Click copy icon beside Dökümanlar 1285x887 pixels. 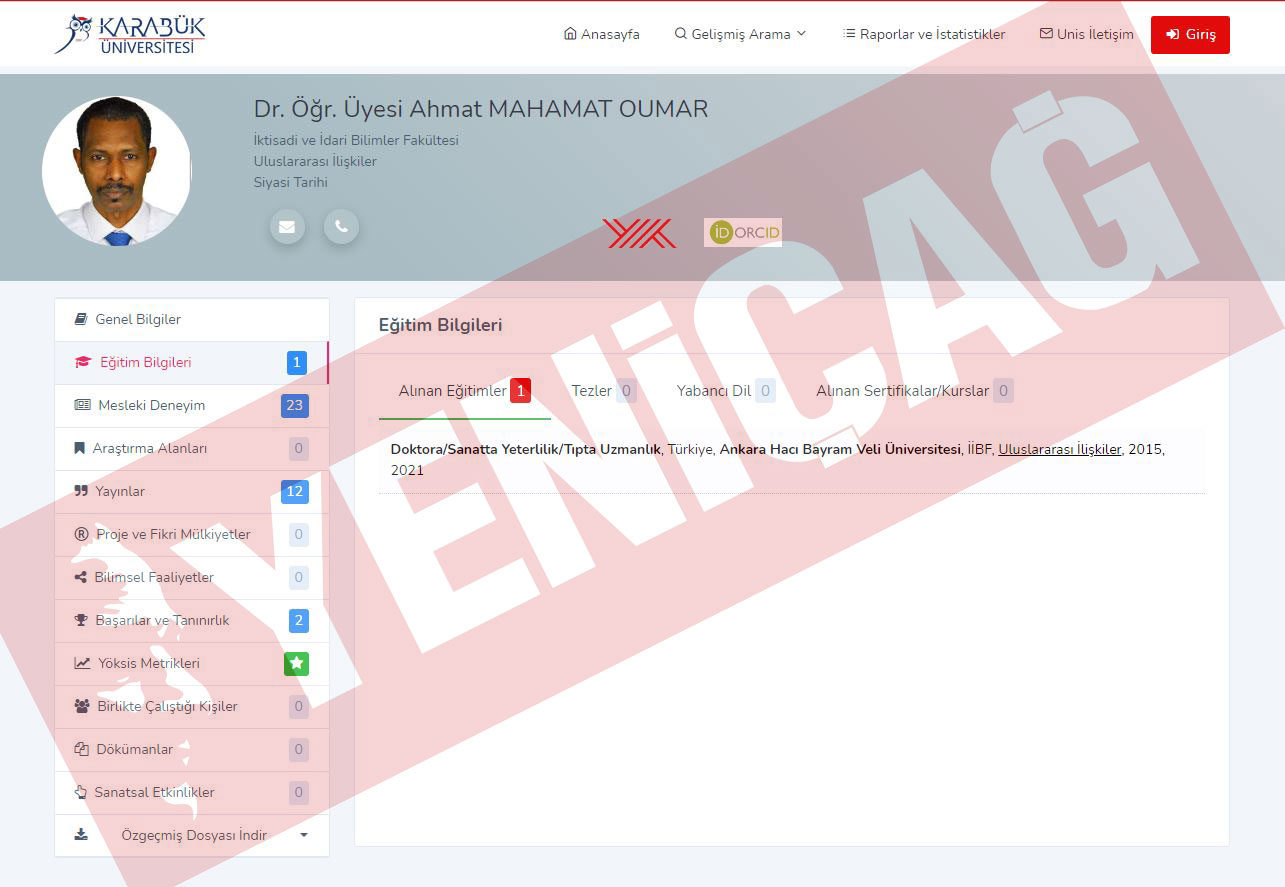click(82, 750)
